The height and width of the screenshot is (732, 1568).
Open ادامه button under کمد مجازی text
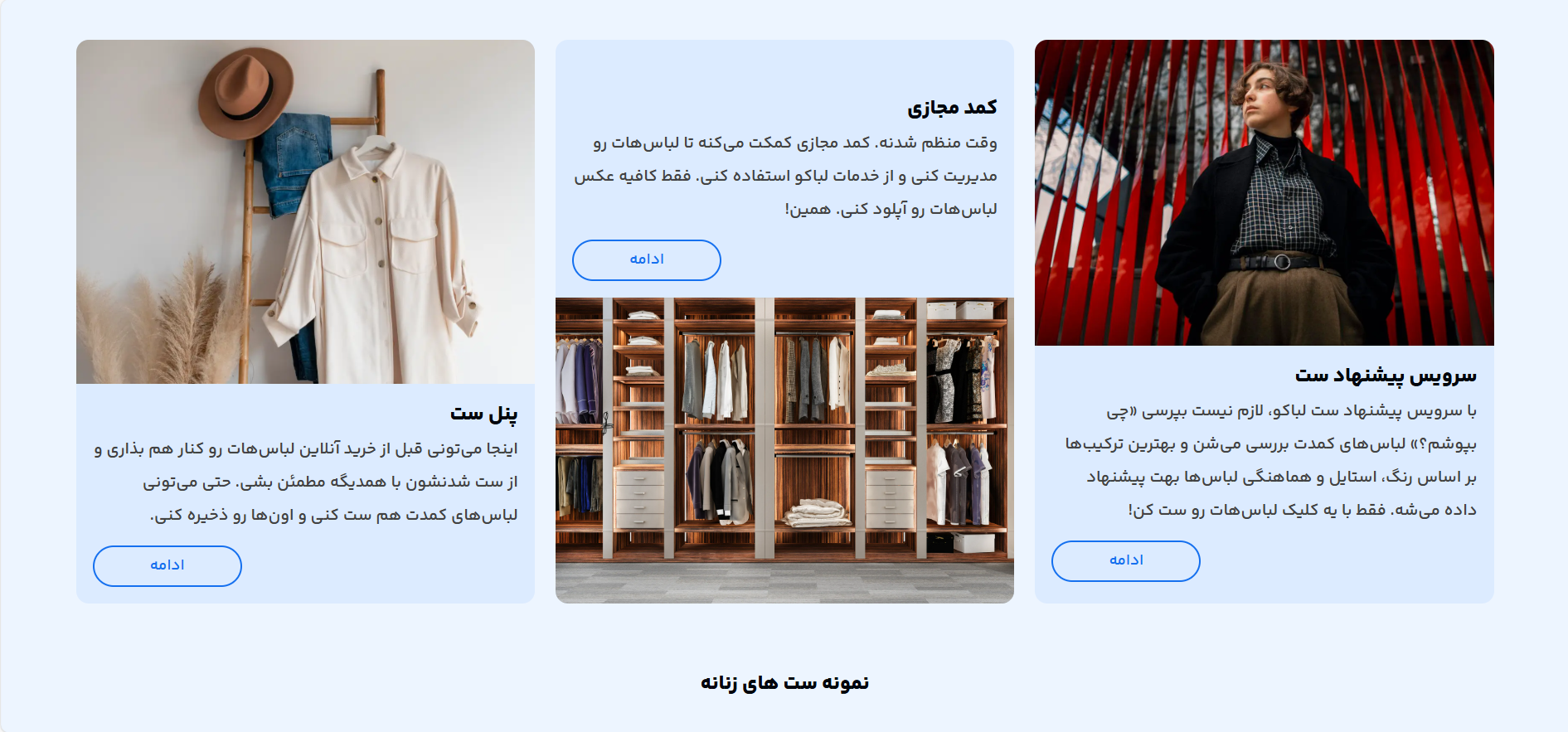pyautogui.click(x=647, y=260)
